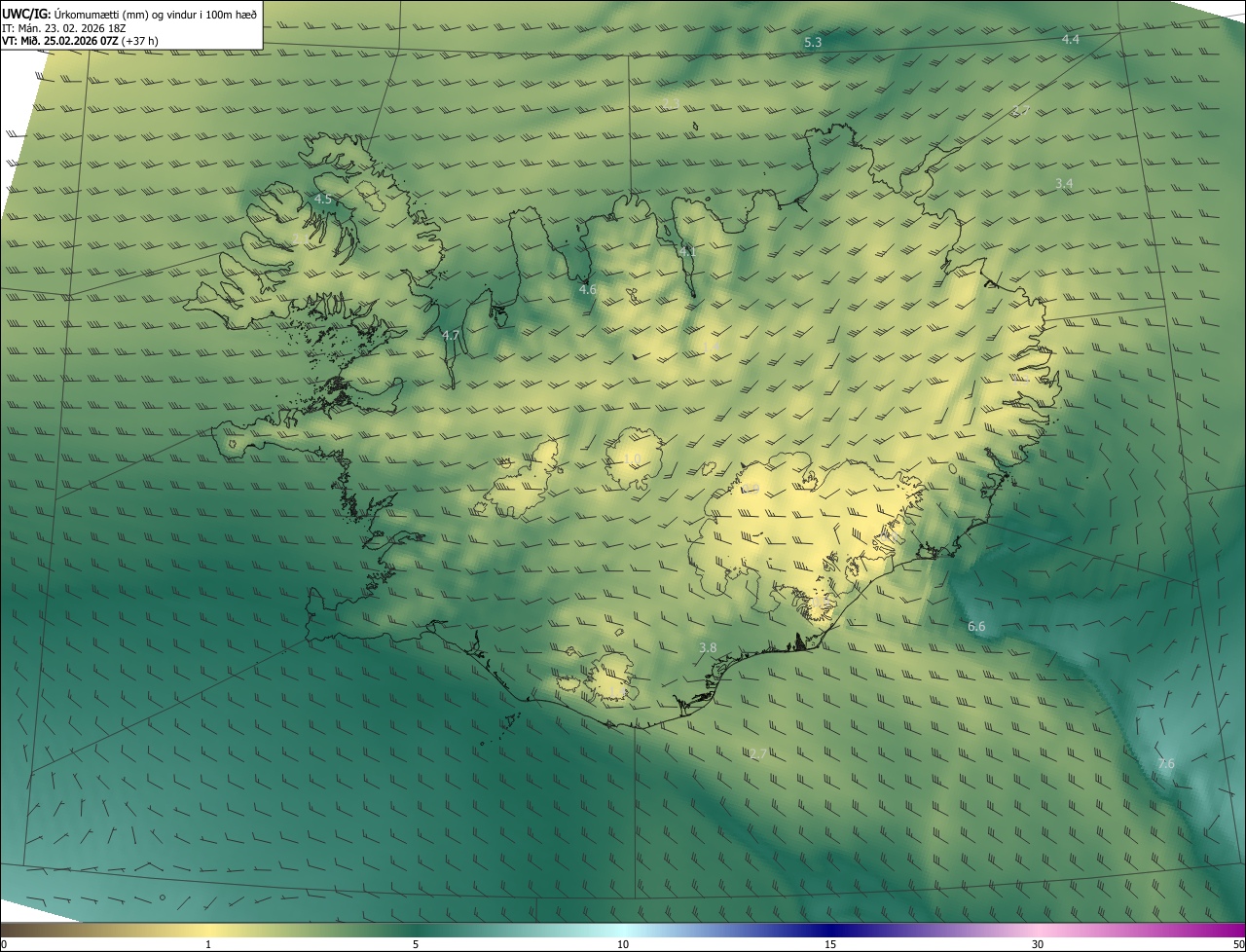Screen dimensions: 1246x952
Task: Click the faint map value 1.4
Action: tap(711, 347)
